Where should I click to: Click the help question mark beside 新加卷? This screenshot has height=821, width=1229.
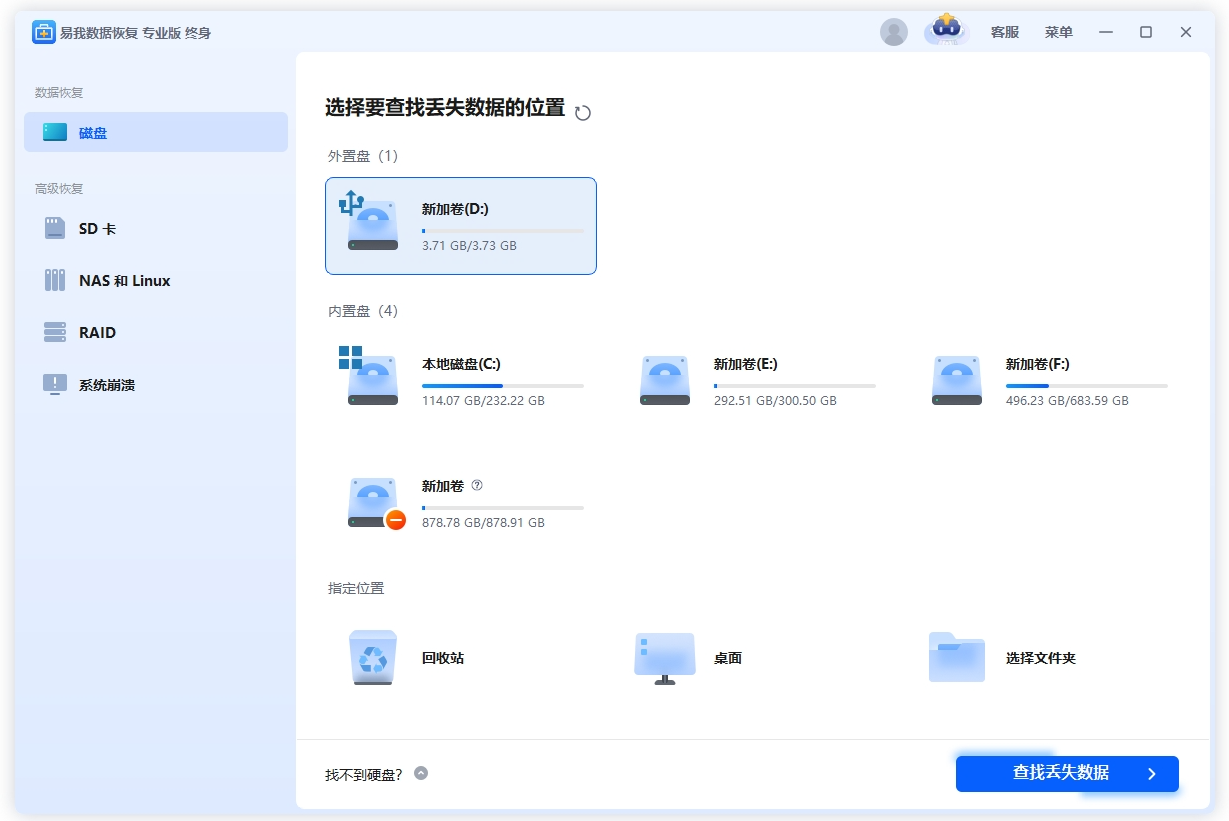(x=477, y=485)
